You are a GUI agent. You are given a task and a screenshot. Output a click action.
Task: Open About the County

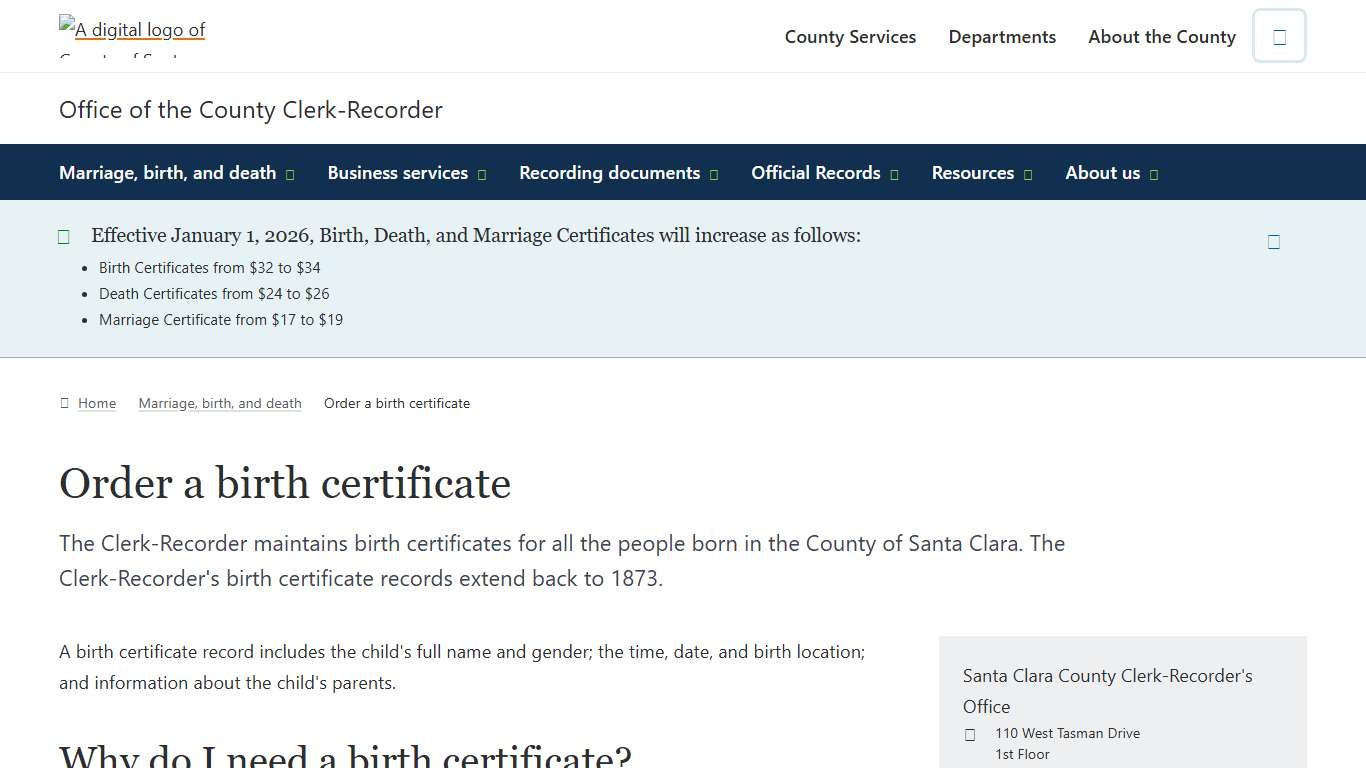click(x=1161, y=36)
